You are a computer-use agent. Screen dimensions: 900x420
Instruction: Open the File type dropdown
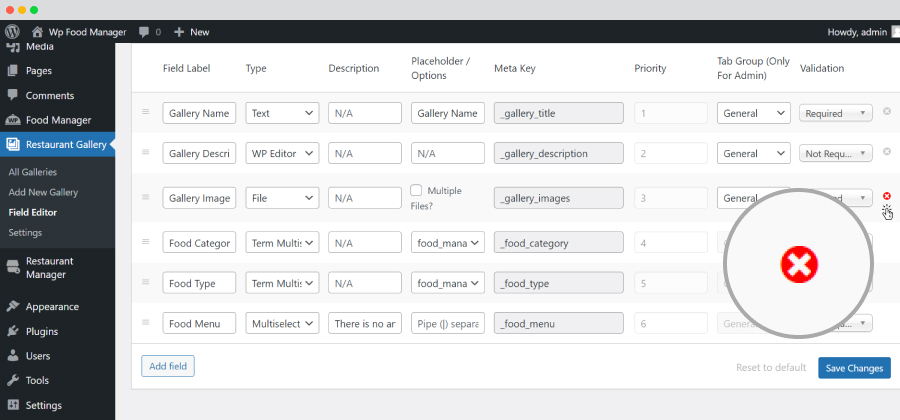[282, 198]
